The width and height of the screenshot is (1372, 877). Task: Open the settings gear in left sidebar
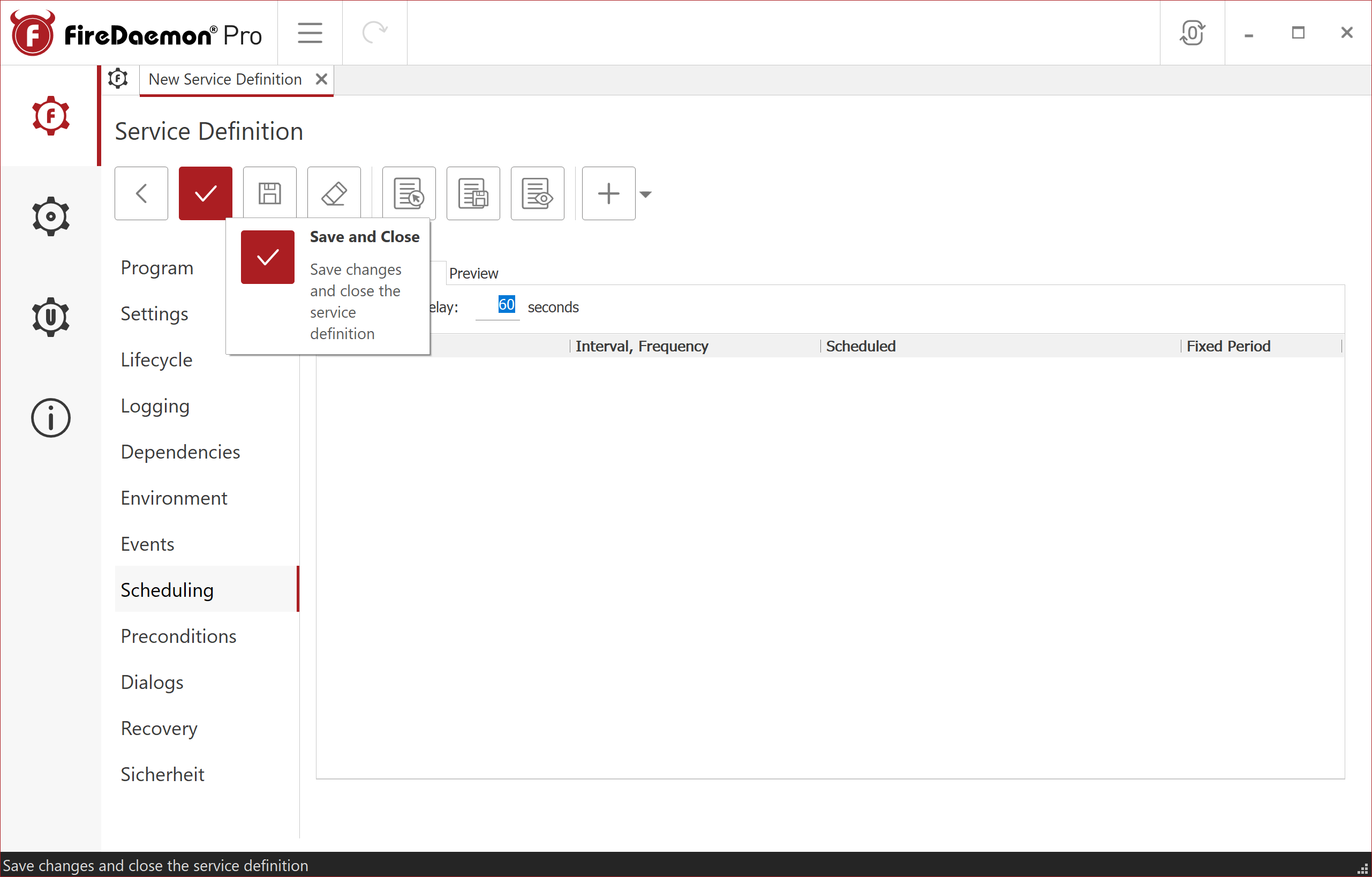pyautogui.click(x=50, y=216)
